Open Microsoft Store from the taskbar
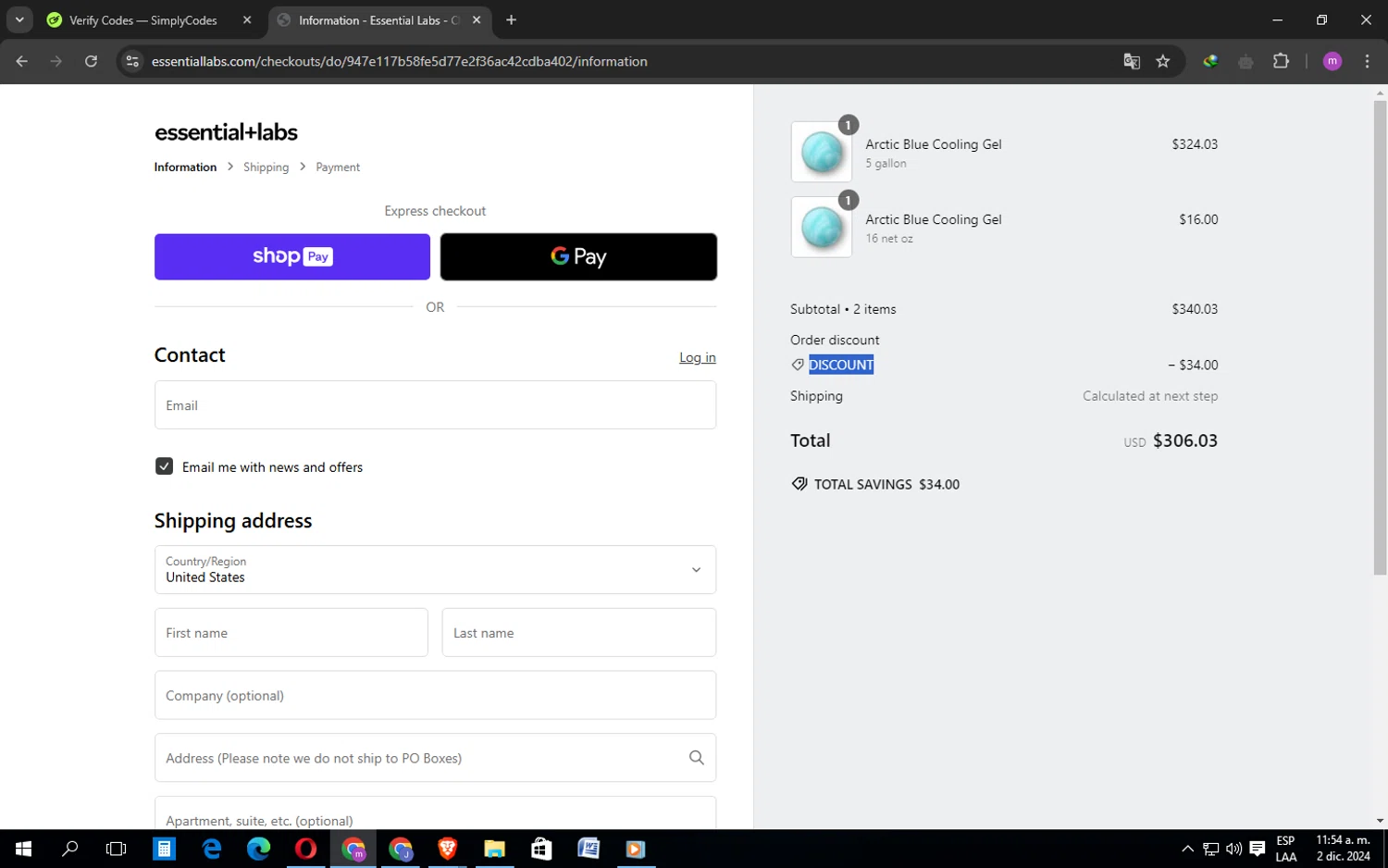 (541, 849)
